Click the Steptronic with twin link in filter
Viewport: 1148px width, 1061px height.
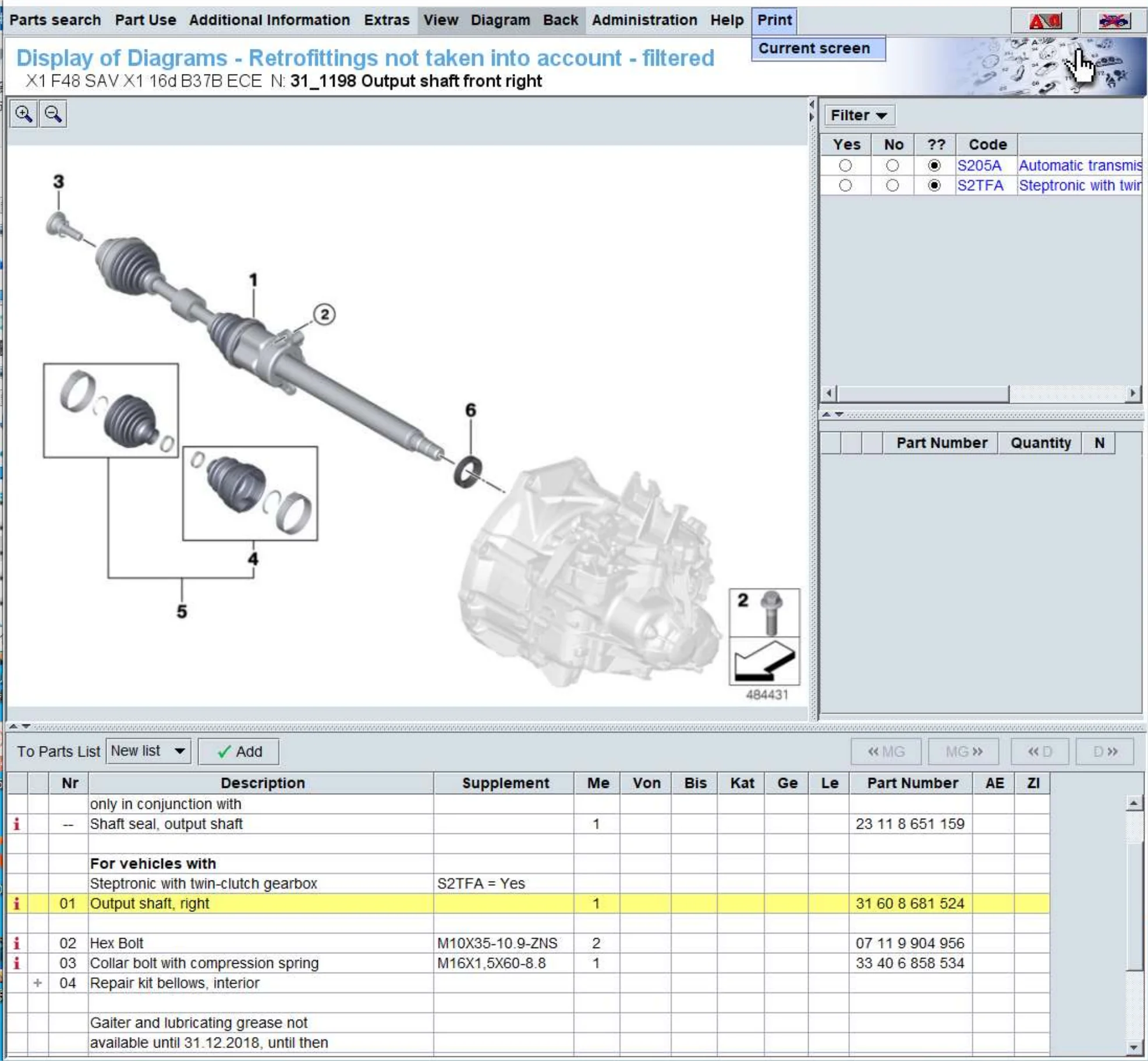point(1080,185)
